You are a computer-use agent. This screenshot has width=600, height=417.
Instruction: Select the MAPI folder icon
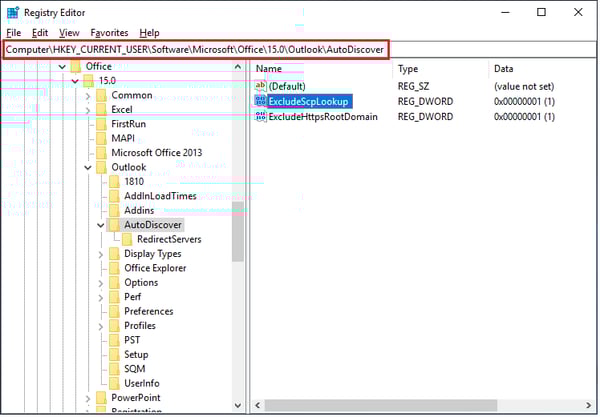tap(101, 138)
